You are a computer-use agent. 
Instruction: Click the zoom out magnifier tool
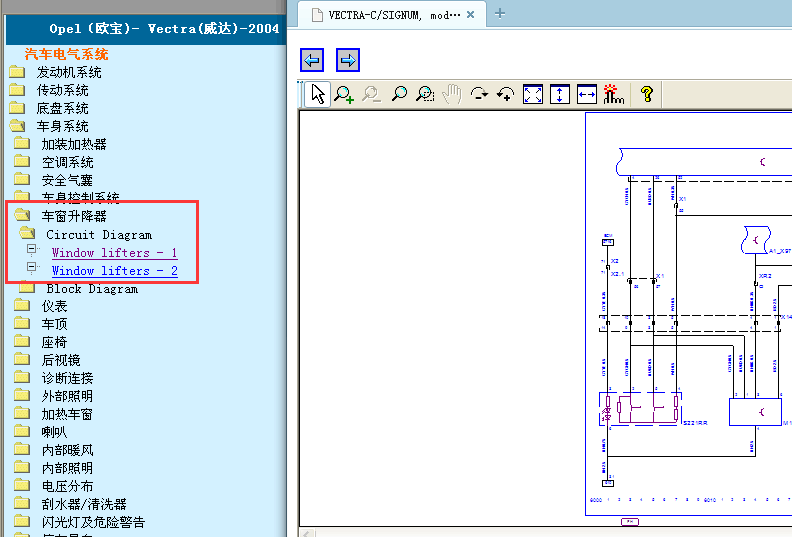(371, 94)
